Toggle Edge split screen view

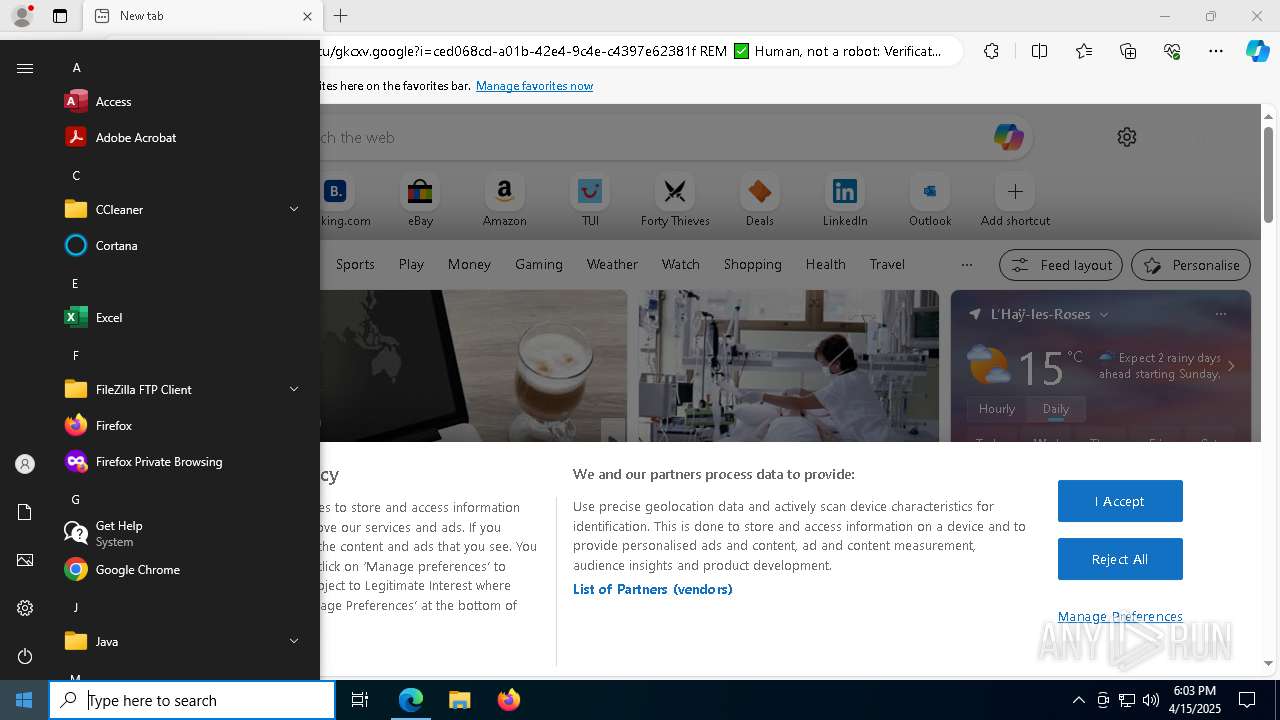[x=1039, y=51]
